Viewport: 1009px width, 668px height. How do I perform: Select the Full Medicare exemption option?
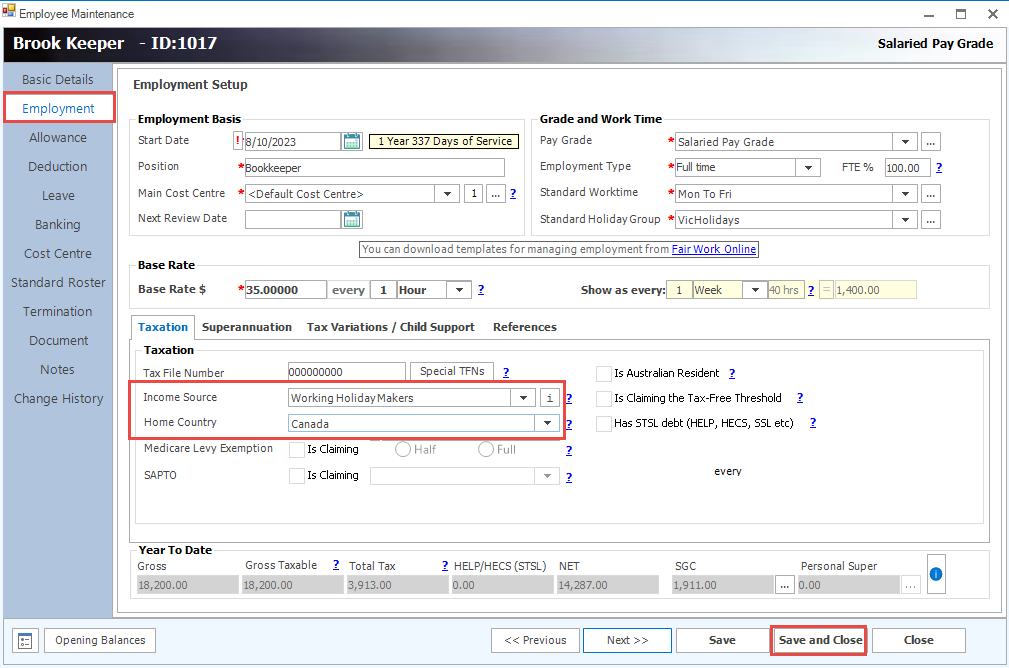486,449
